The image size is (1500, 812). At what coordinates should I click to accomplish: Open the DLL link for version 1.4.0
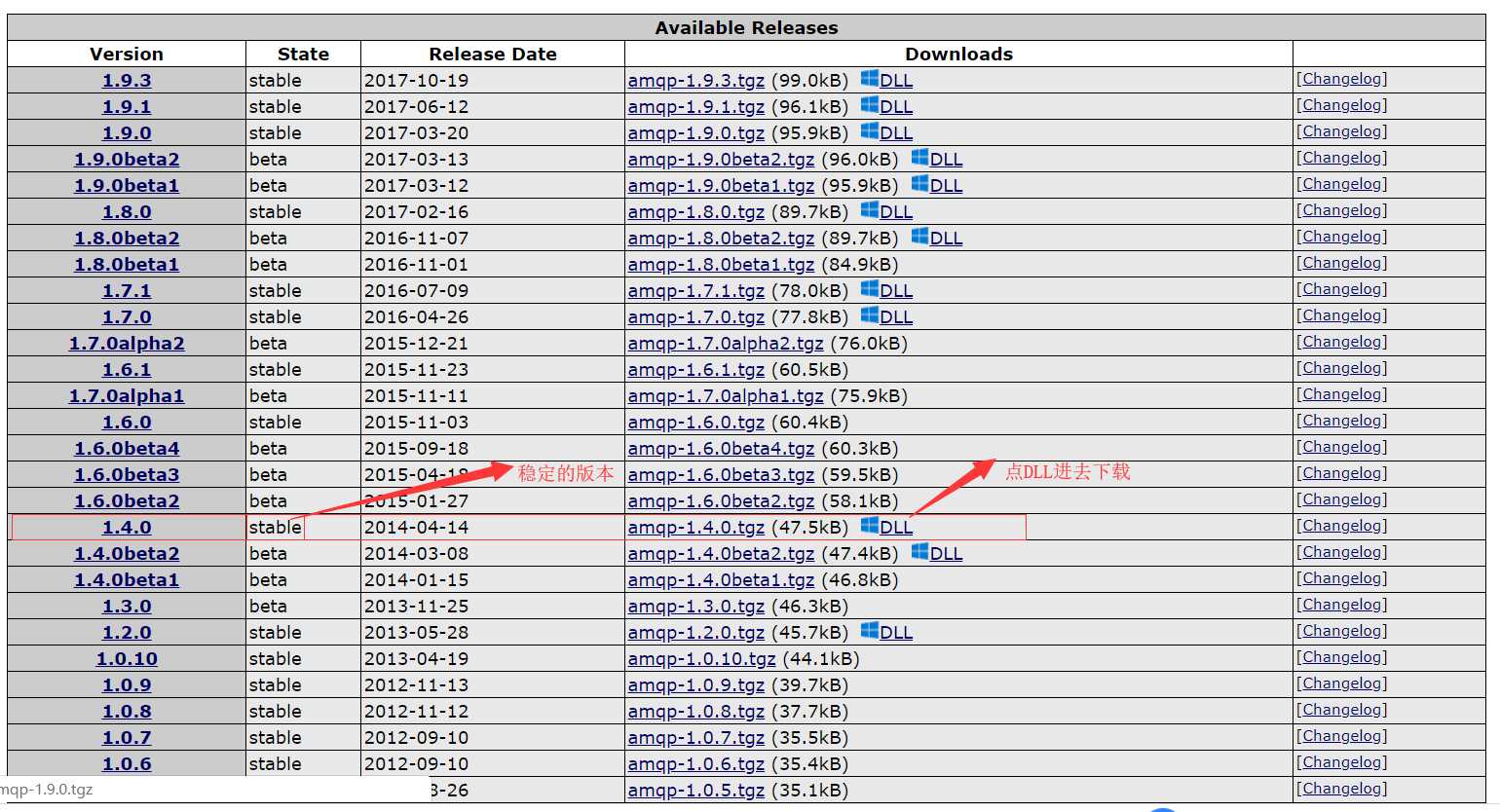pyautogui.click(x=896, y=528)
